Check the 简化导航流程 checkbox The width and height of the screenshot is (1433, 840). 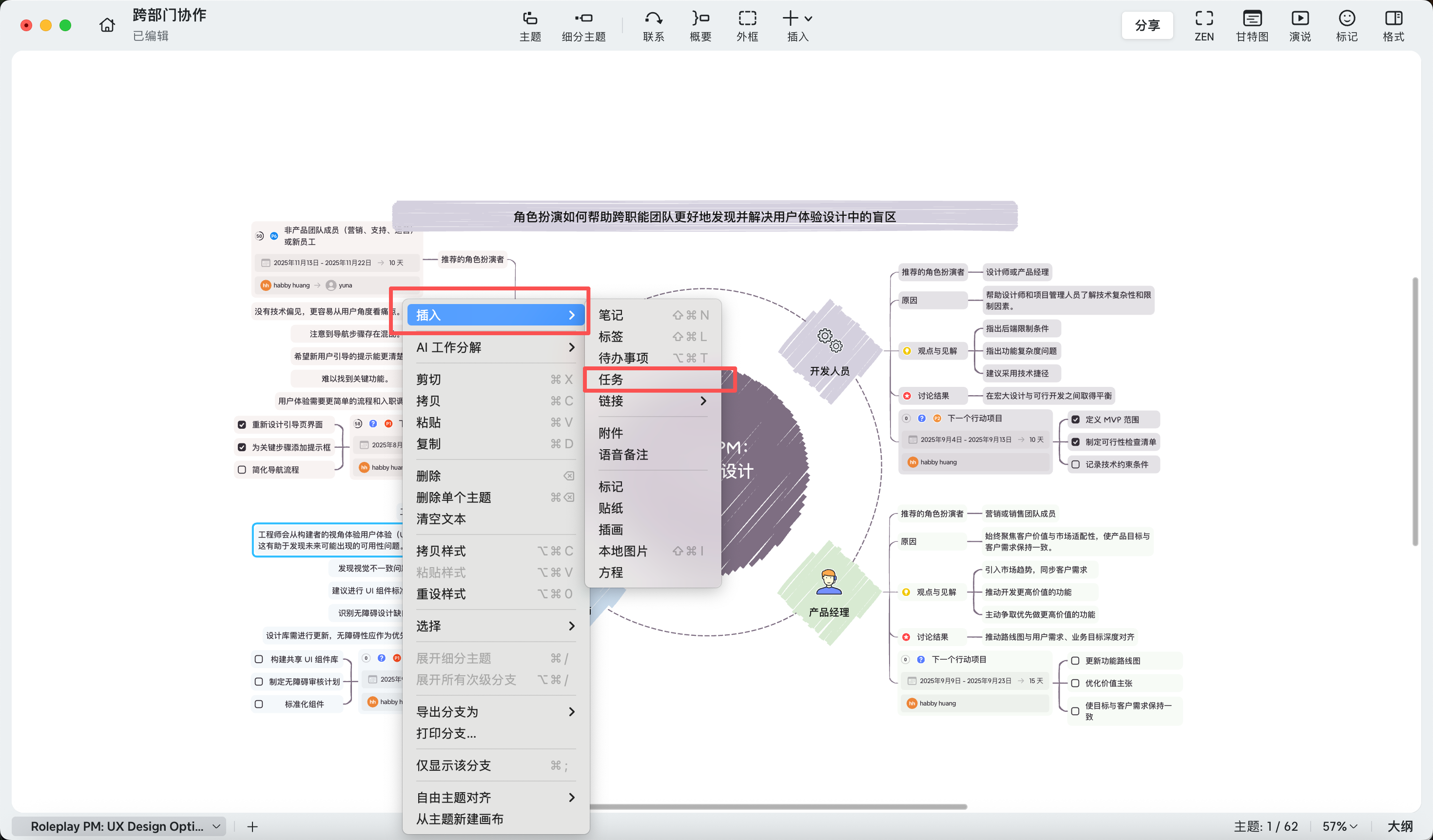(242, 469)
